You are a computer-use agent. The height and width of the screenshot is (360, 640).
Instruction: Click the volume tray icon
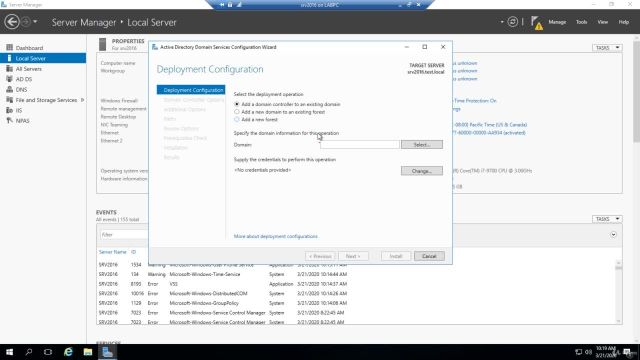click(588, 352)
